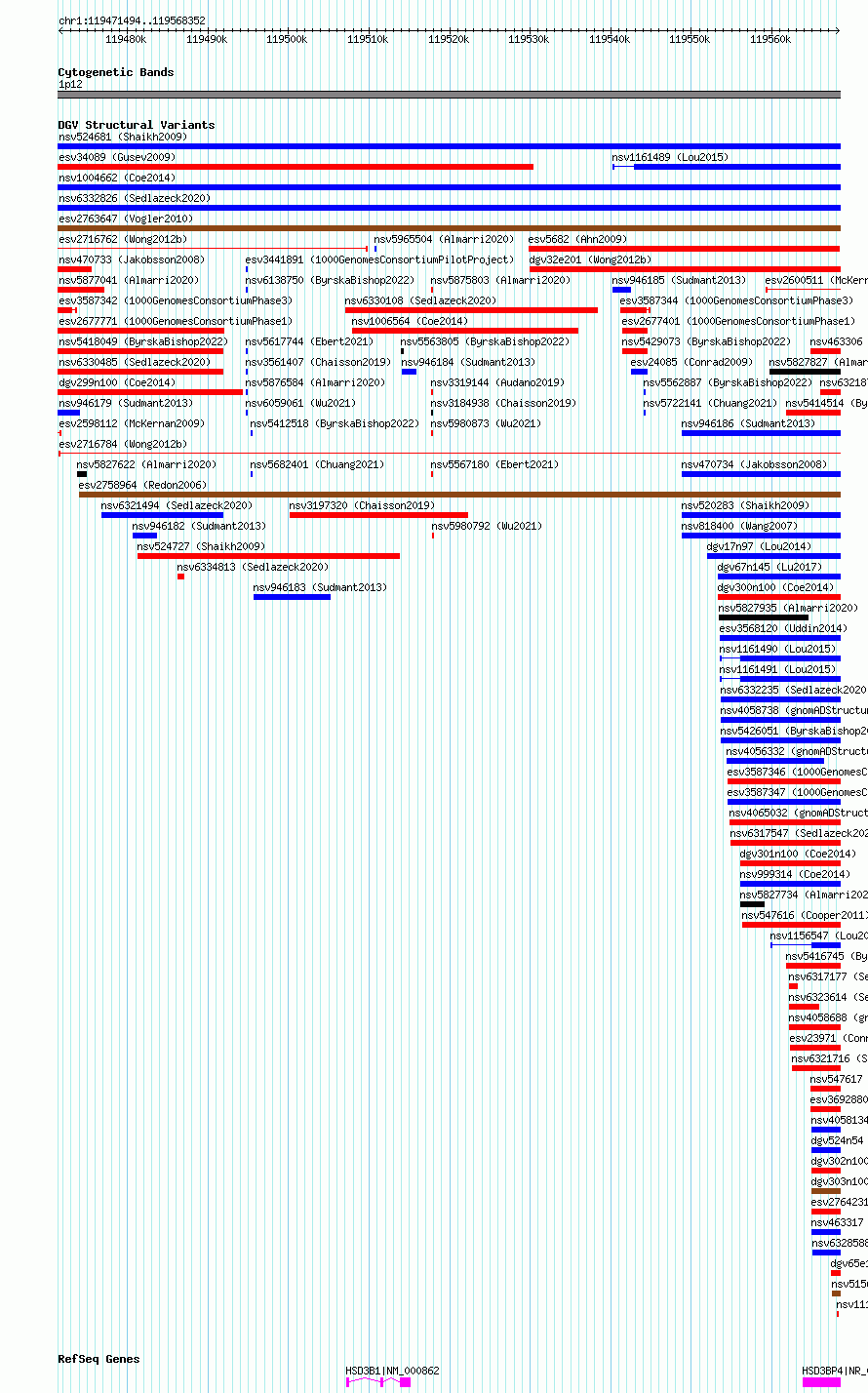Click the 119540k ruler tick label
The image size is (868, 1393).
609,39
